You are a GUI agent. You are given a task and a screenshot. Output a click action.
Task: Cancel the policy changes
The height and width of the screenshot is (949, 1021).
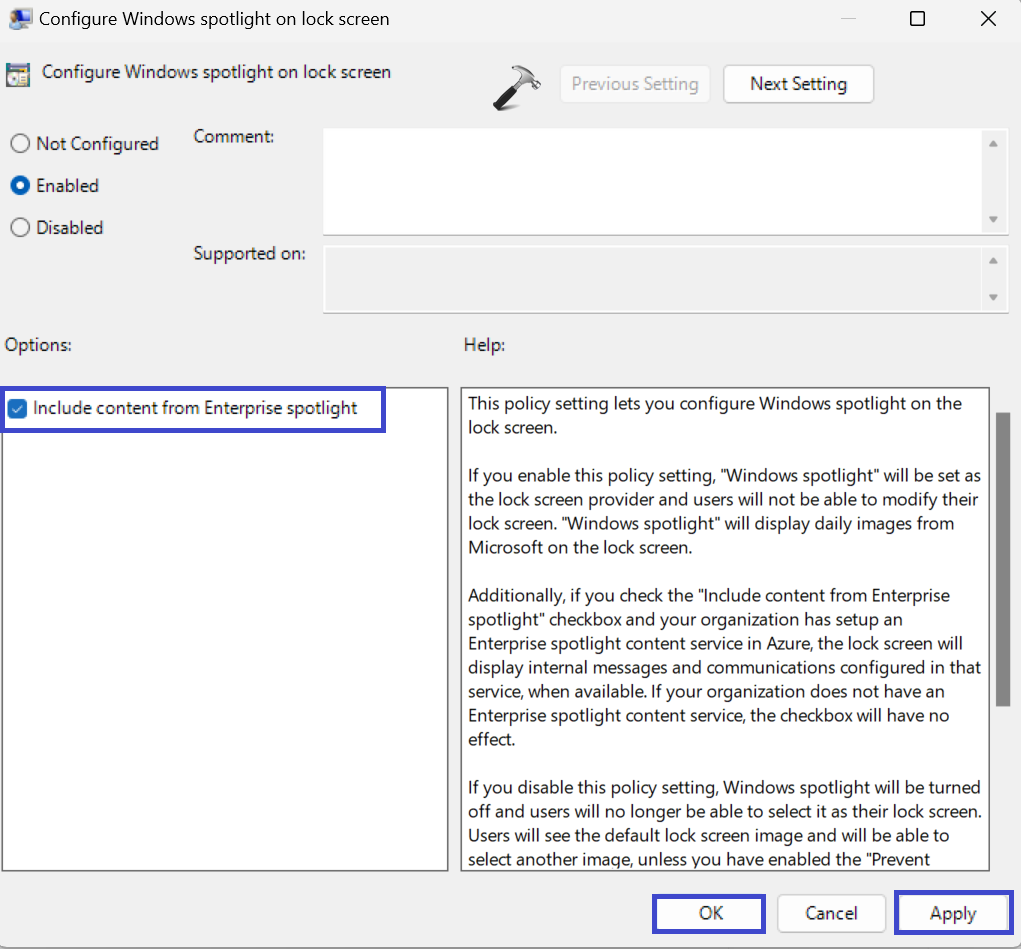831,913
